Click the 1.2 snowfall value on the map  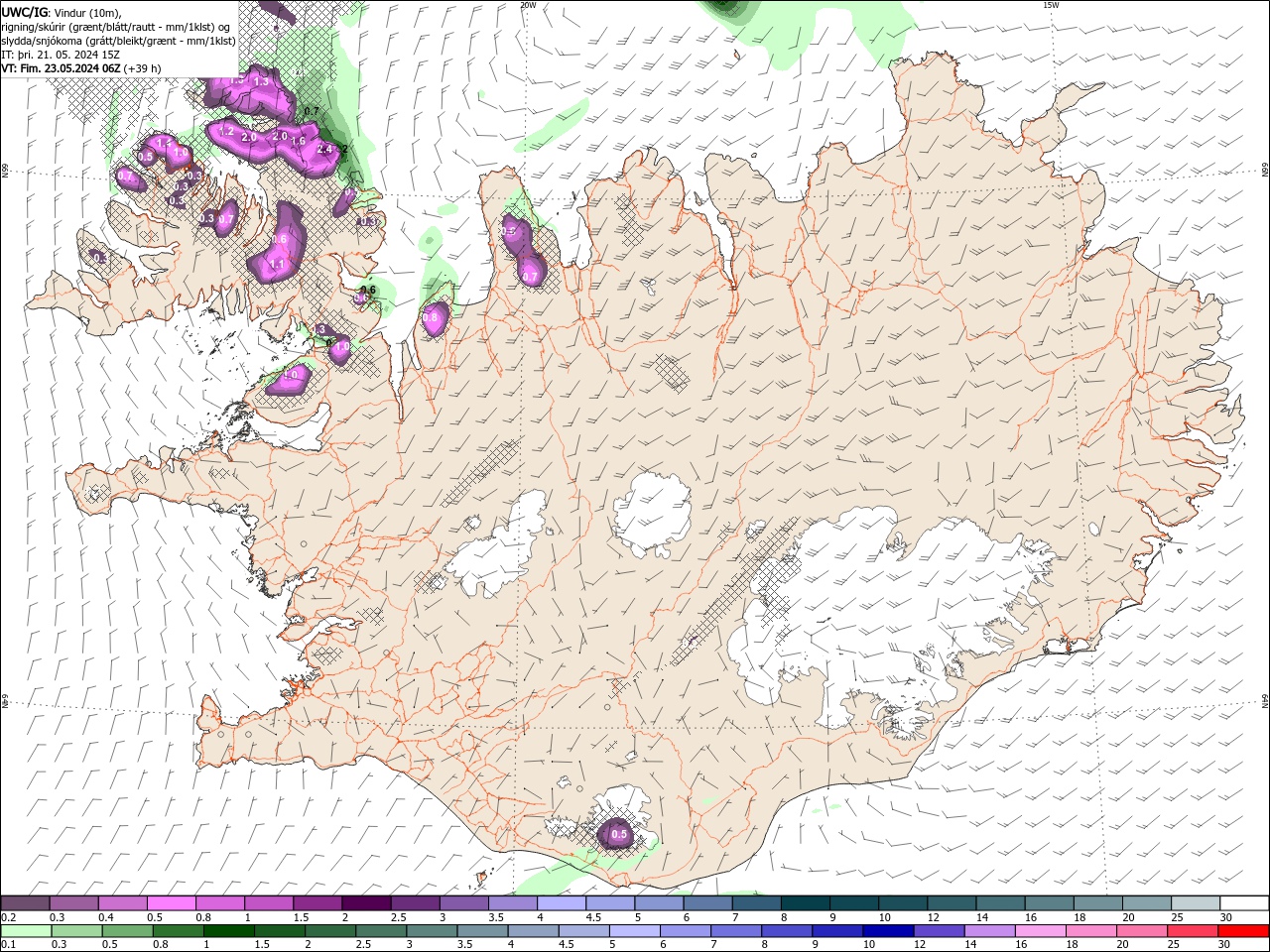tap(226, 132)
